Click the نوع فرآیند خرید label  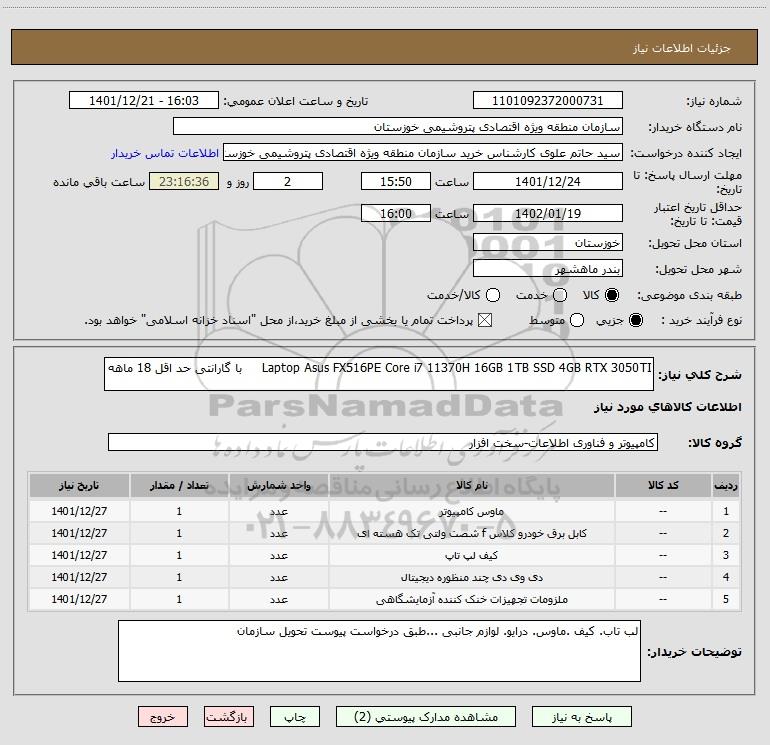pyautogui.click(x=702, y=320)
